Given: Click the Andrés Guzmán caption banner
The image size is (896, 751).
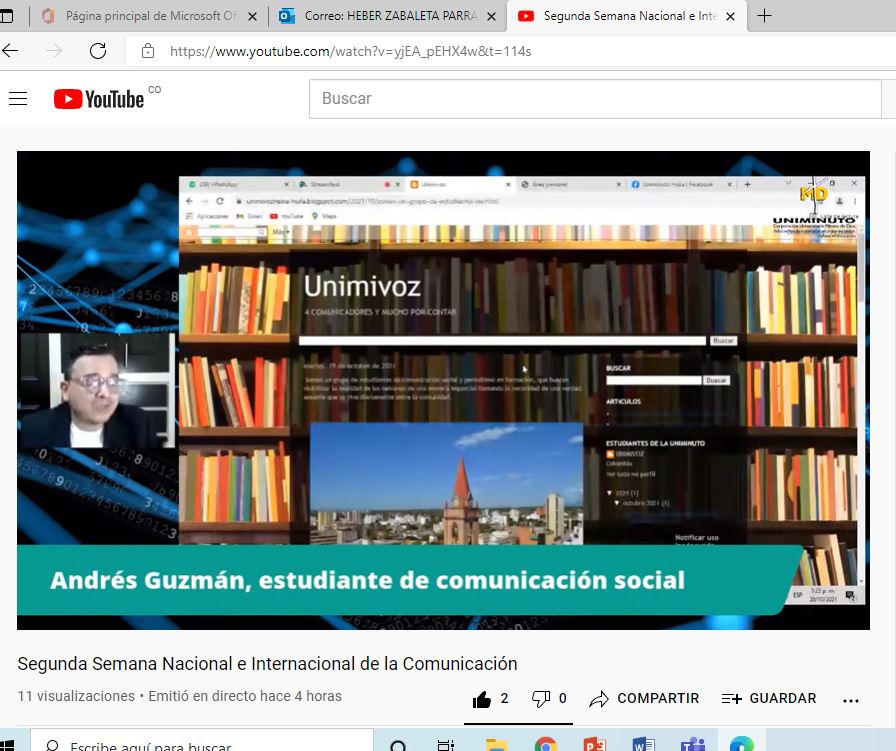Looking at the screenshot, I should coord(409,580).
